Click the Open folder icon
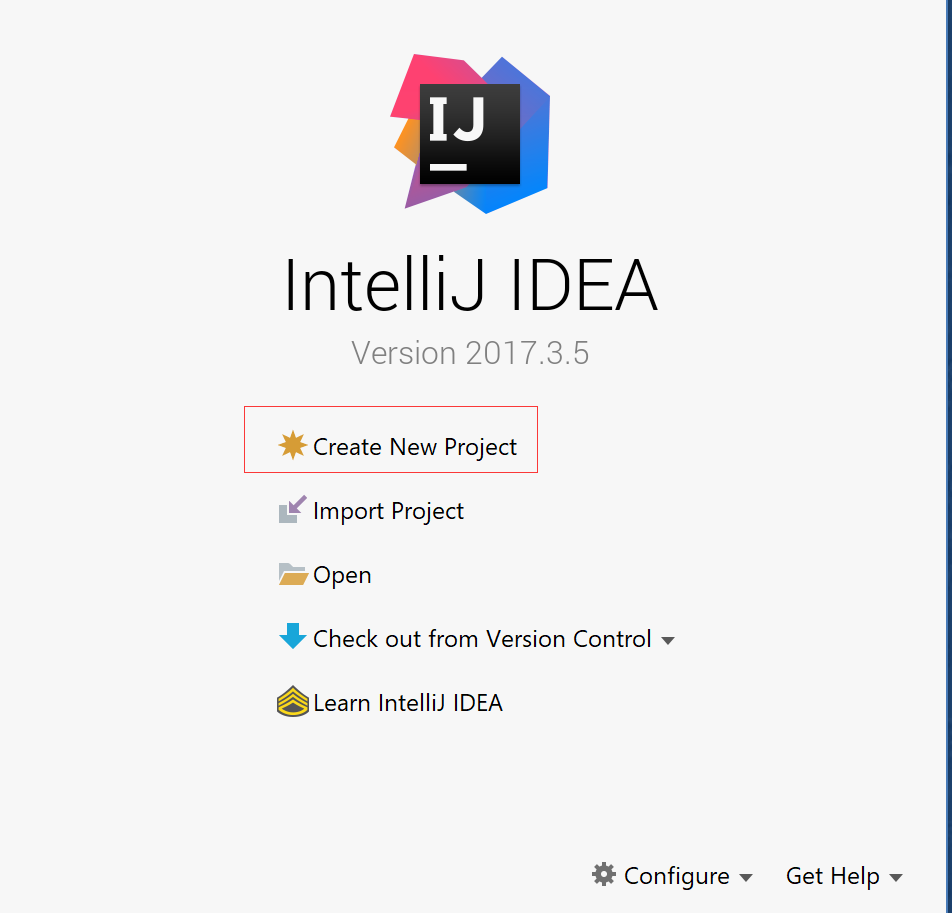The image size is (952, 913). pyautogui.click(x=293, y=574)
